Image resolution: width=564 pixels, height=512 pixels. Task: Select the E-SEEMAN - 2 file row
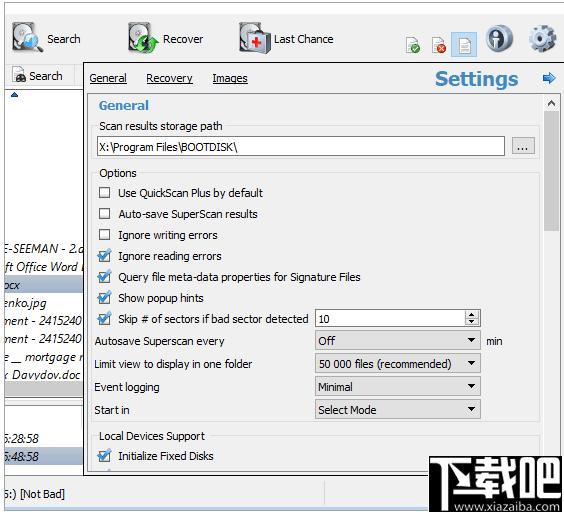(x=44, y=249)
